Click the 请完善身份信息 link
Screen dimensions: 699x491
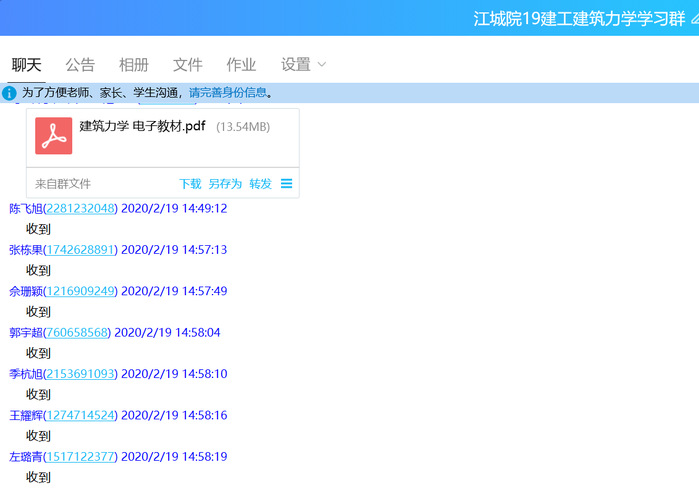228,93
